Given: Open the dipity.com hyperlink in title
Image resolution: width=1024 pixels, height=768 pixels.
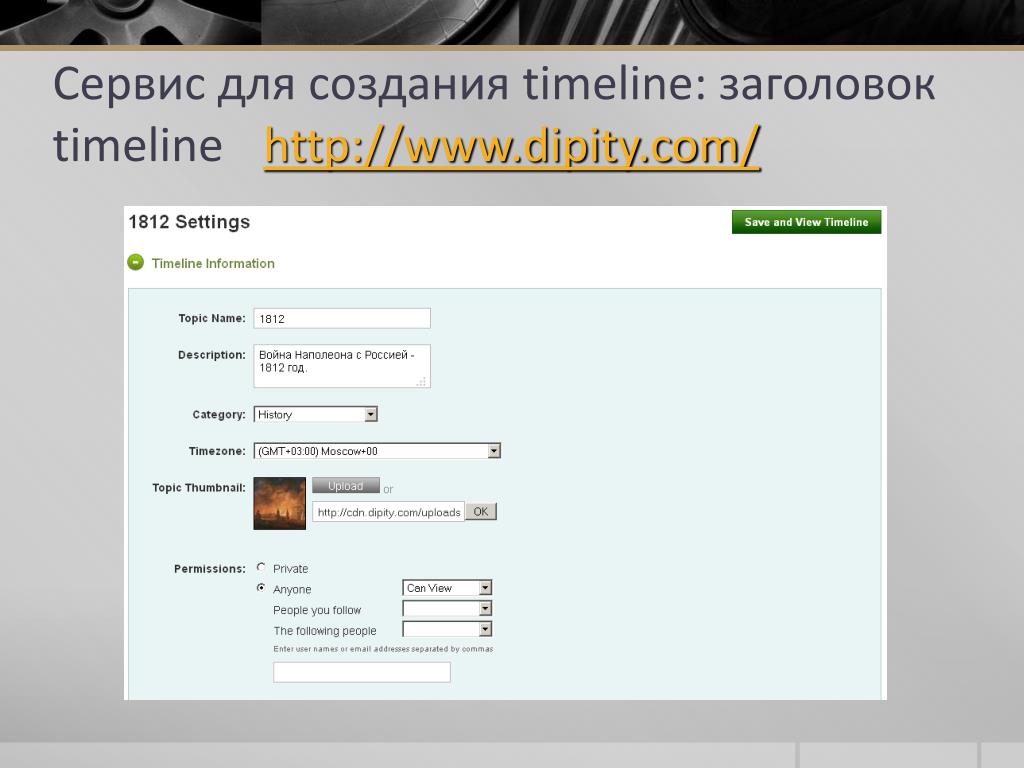Looking at the screenshot, I should (512, 146).
